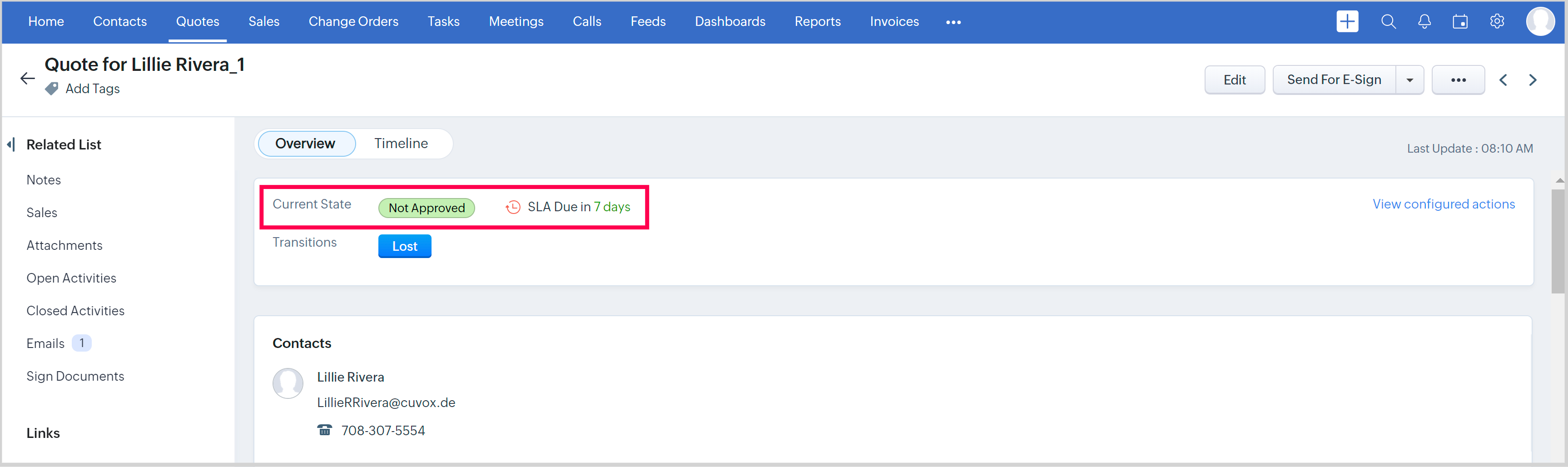The width and height of the screenshot is (1568, 467).
Task: Expand the Send For E-Sign dropdown arrow
Action: 1409,80
